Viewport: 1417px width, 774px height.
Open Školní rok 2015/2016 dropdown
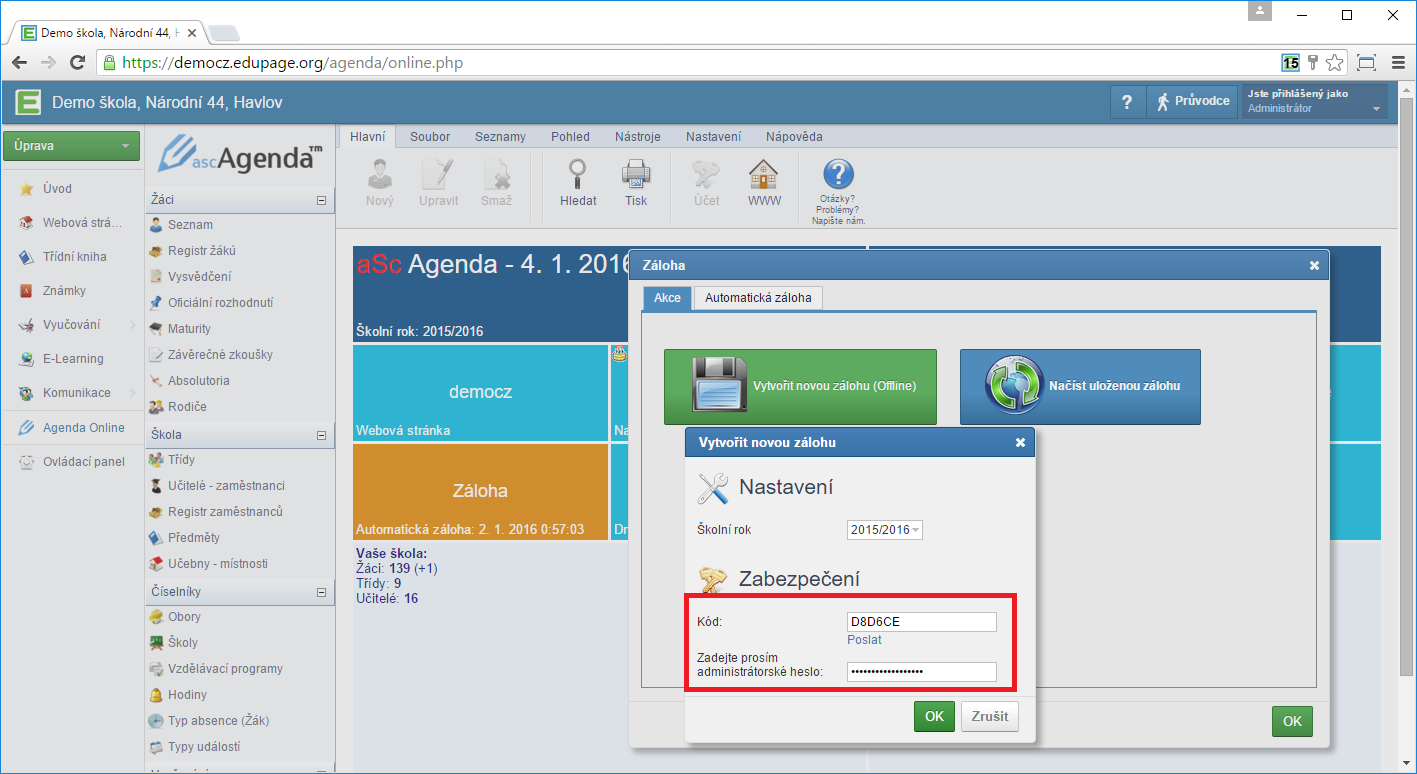[x=885, y=530]
